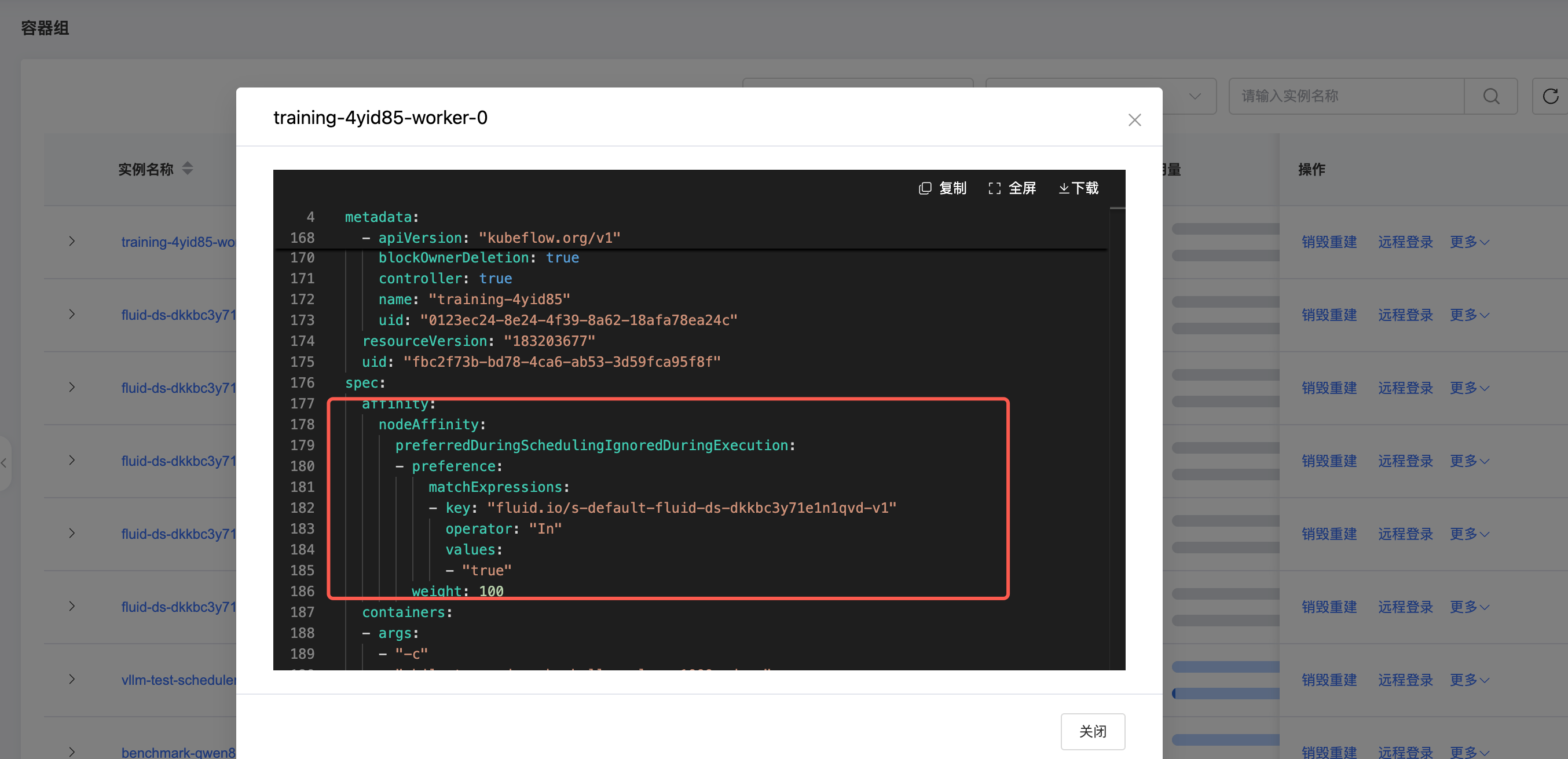Screen dimensions: 1568x759
Task: Click the copy icon in the YAML toolbar
Action: (925, 188)
